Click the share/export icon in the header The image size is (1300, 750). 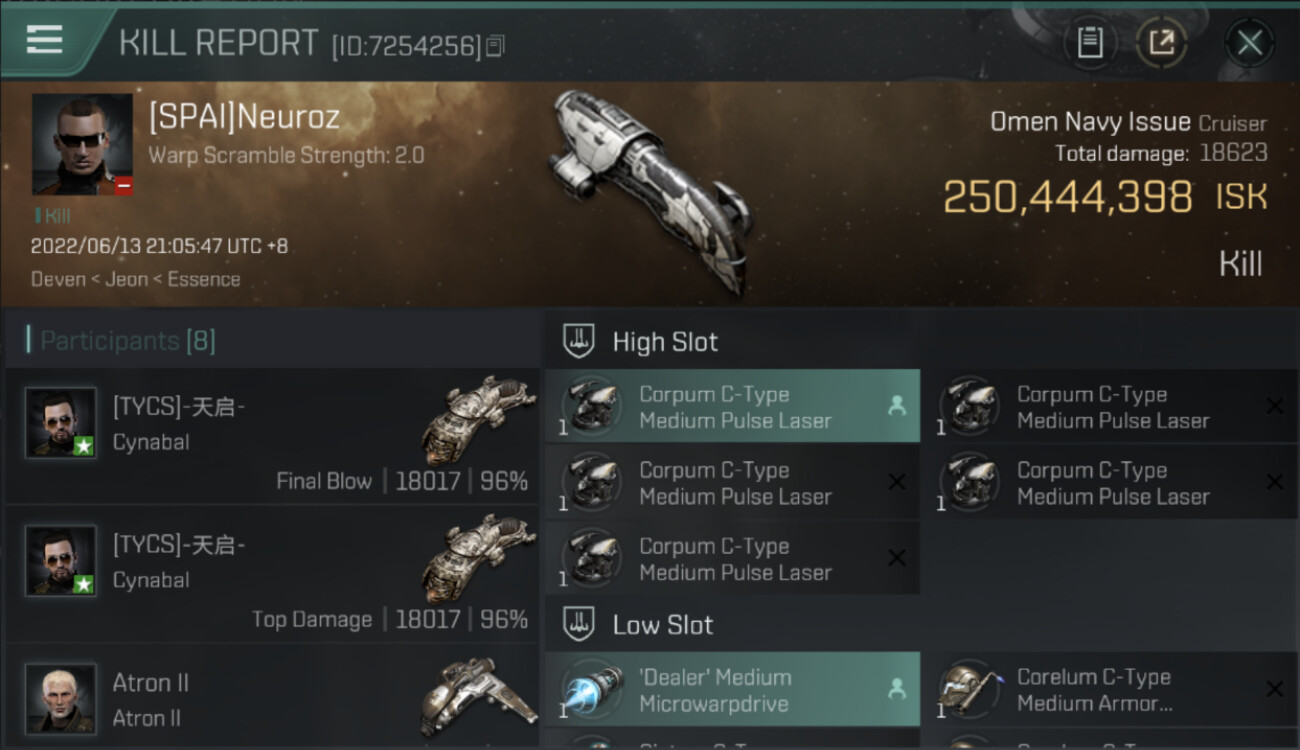(x=1161, y=42)
